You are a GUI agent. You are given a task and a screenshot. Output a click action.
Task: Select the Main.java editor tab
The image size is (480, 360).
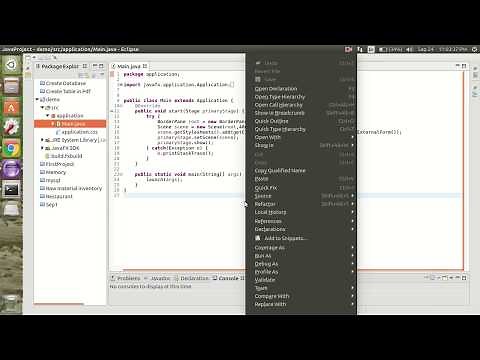(129, 66)
